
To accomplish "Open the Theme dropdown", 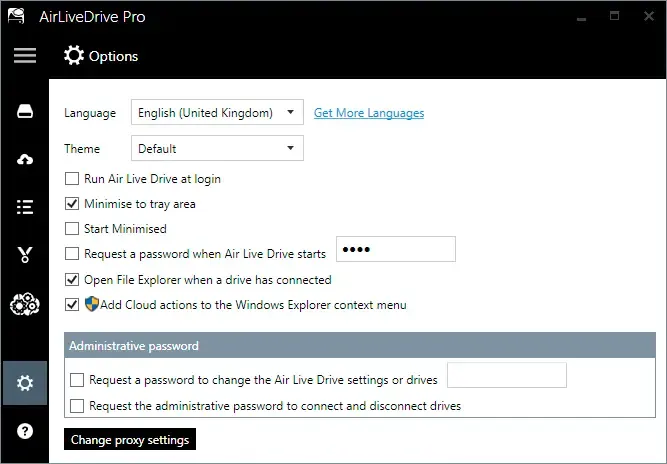I will (x=217, y=148).
